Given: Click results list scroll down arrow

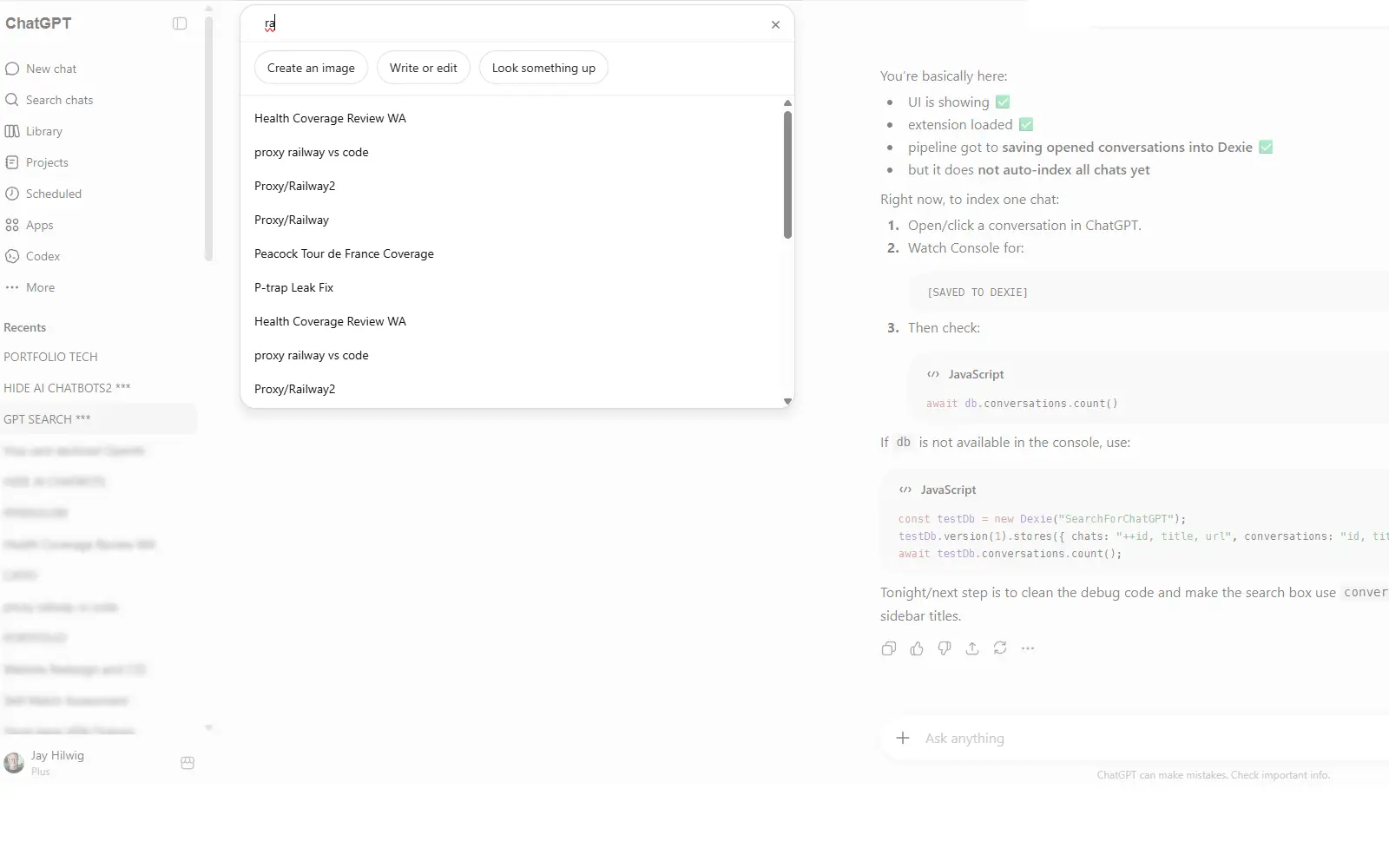Looking at the screenshot, I should 787,401.
